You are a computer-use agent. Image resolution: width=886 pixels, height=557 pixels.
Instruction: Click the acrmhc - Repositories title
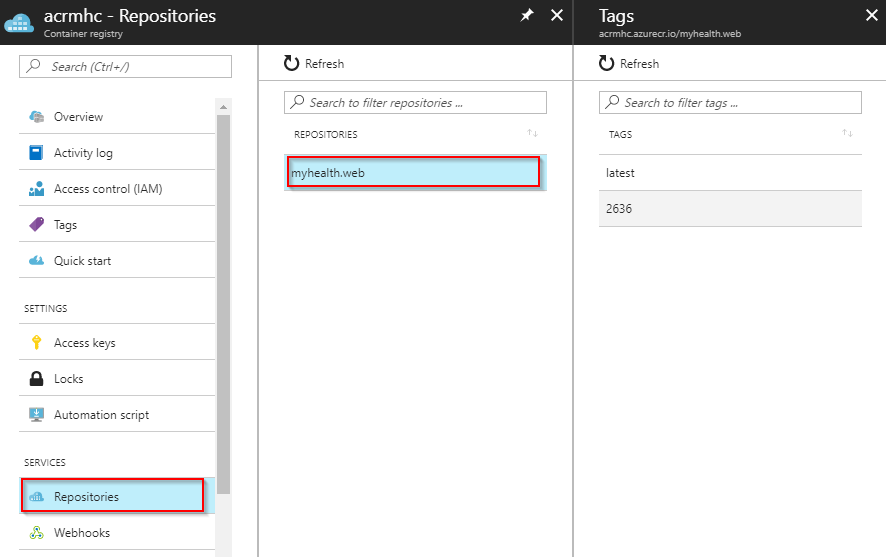(x=130, y=16)
